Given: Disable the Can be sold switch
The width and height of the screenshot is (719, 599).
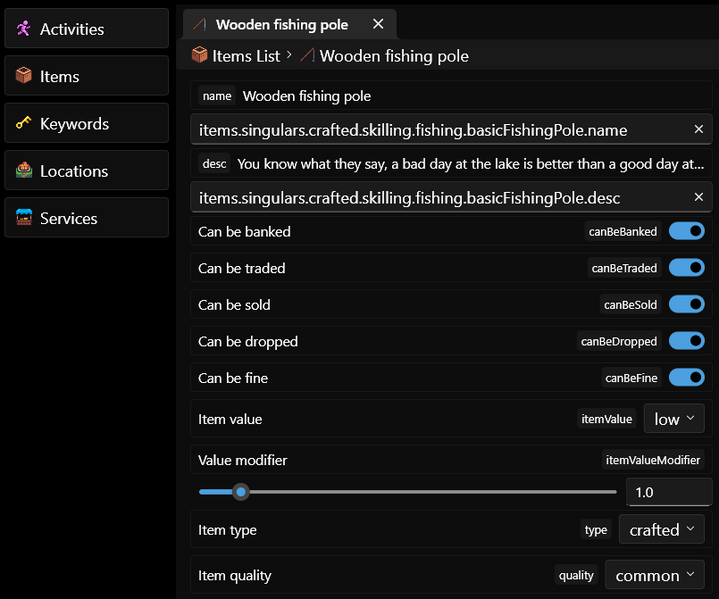Looking at the screenshot, I should (x=686, y=304).
